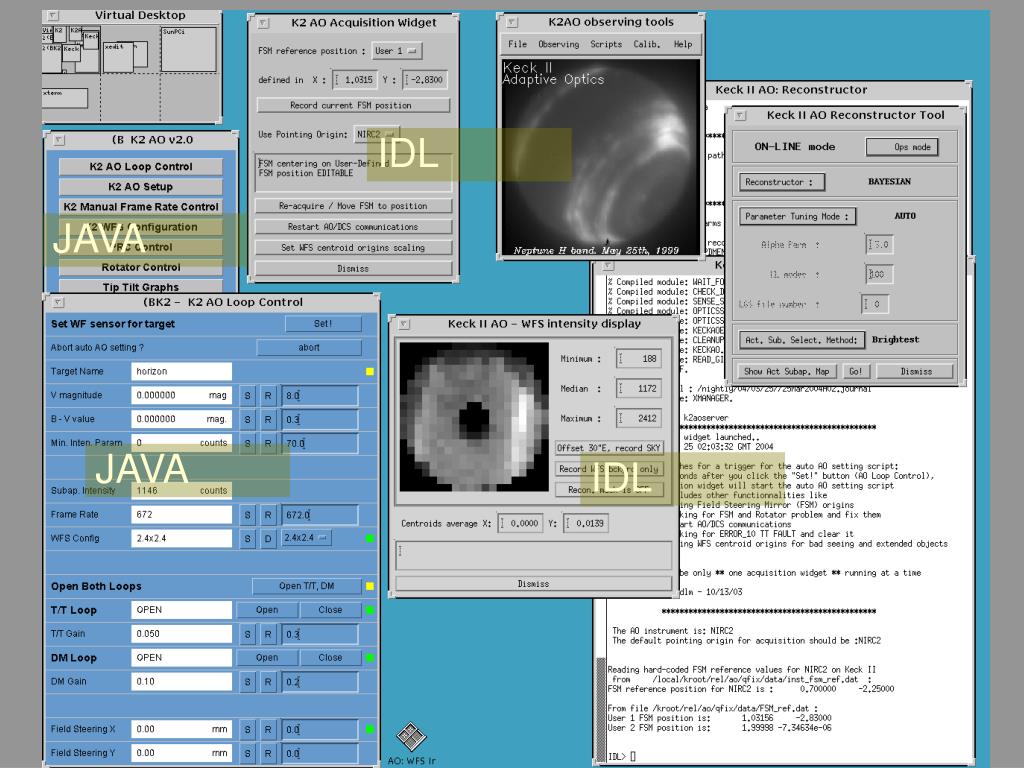Click the Neptune H band image in observing tools
The width and height of the screenshot is (1024, 768).
click(601, 157)
